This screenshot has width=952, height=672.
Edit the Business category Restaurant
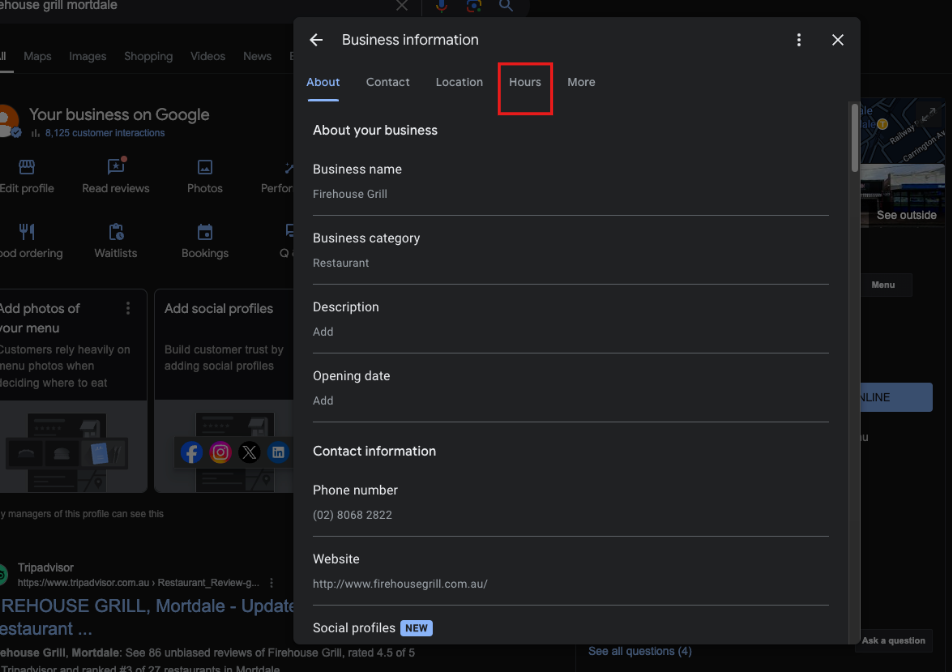(570, 250)
